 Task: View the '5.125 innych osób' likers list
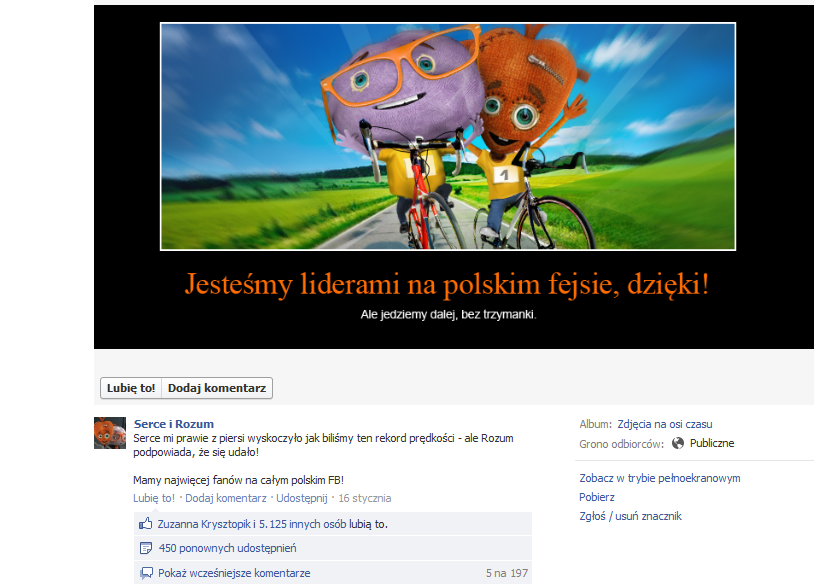[296, 523]
